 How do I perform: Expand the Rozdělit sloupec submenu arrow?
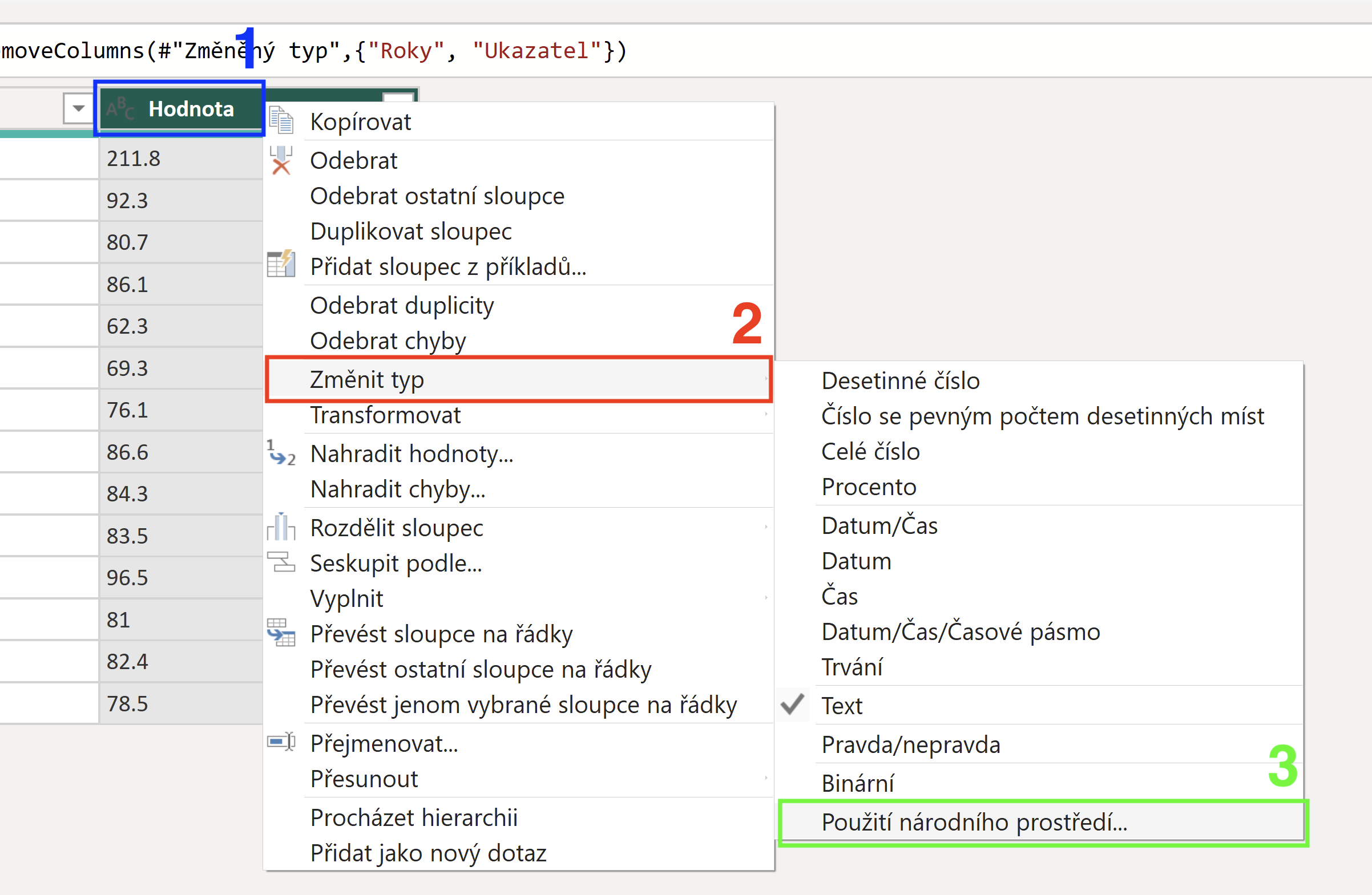[765, 527]
